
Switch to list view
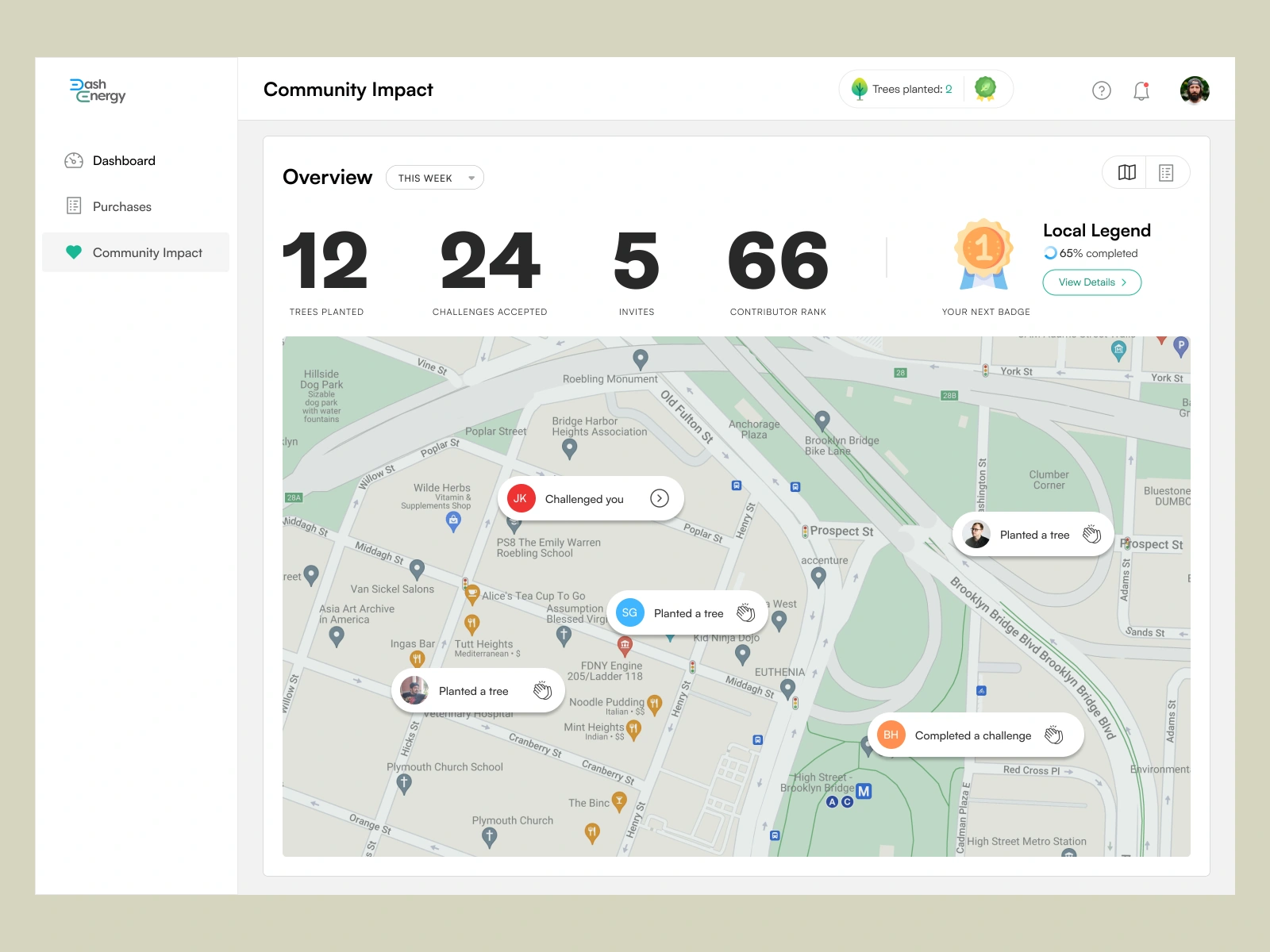[1166, 172]
